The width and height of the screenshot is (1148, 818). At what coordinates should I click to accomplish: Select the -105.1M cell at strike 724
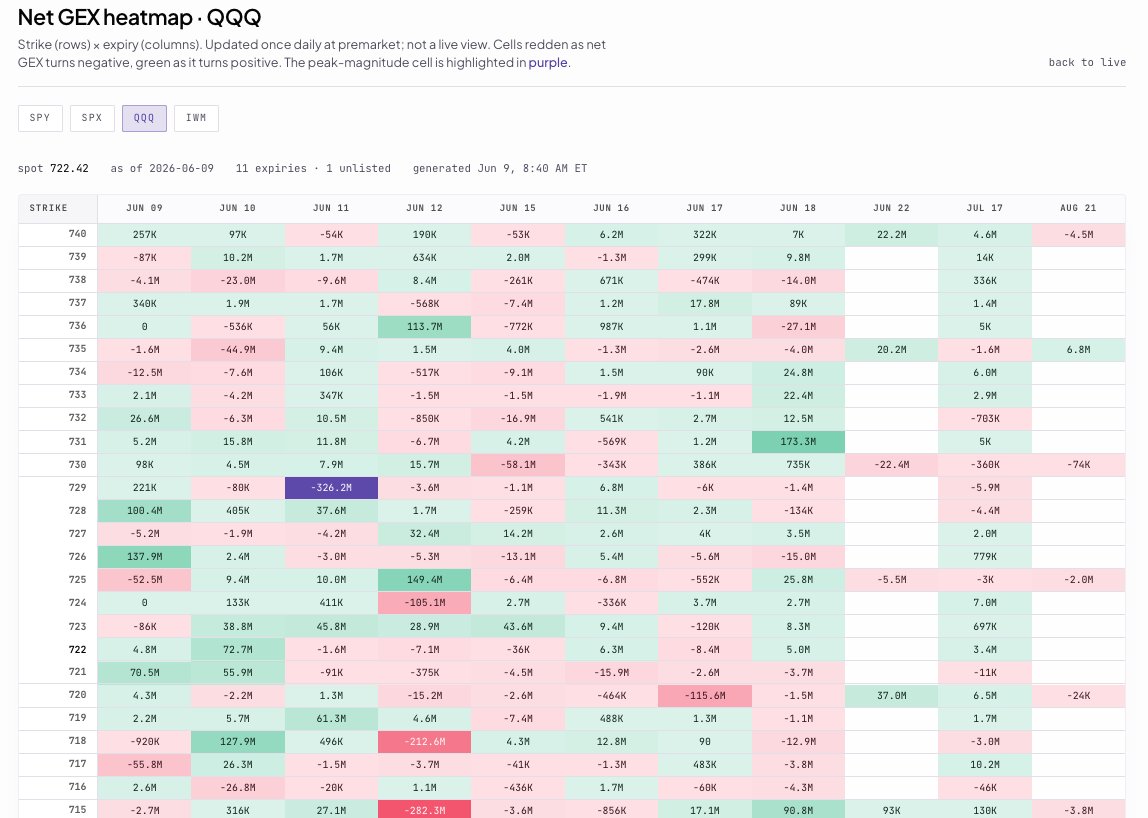click(425, 603)
